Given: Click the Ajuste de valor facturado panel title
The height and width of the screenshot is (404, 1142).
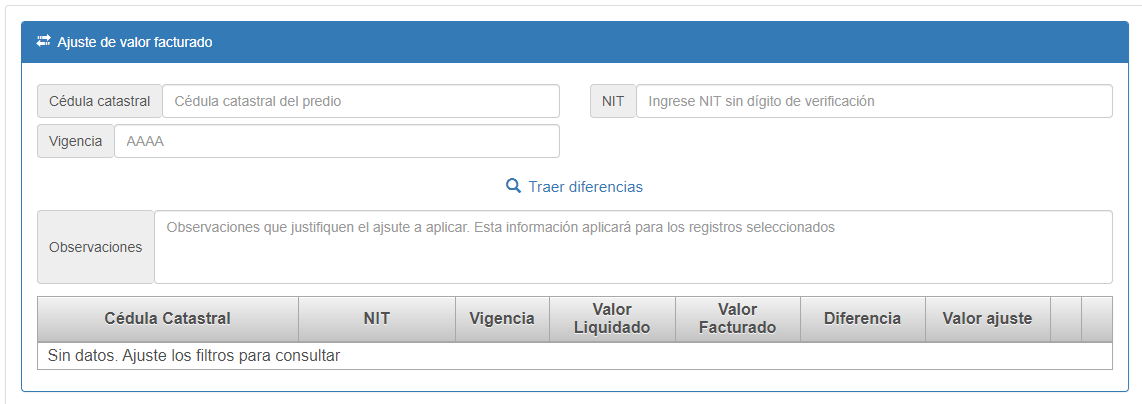Looking at the screenshot, I should (134, 42).
